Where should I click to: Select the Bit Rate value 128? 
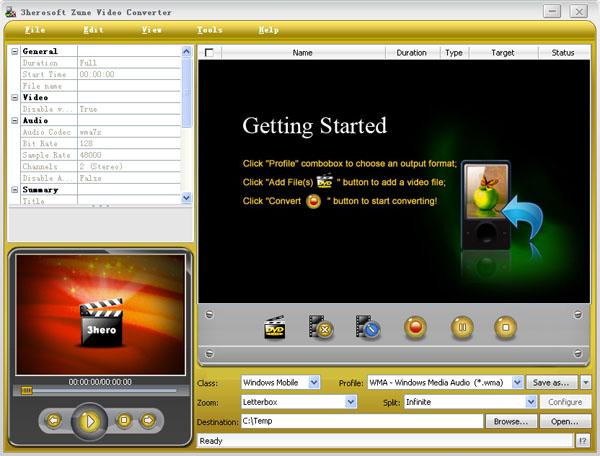coord(129,143)
